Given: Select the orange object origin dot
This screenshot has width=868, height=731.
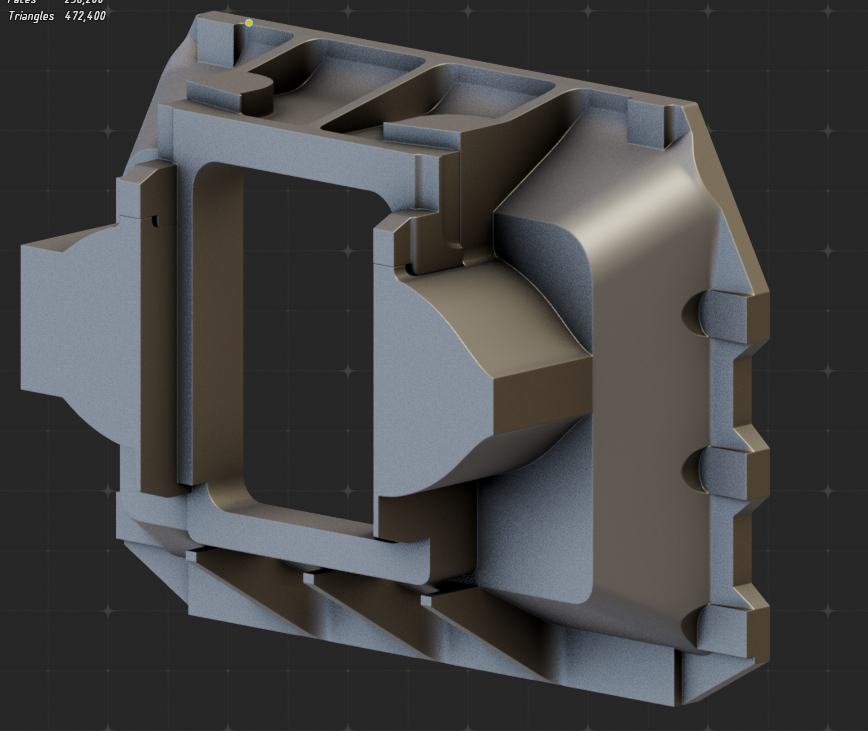Looking at the screenshot, I should (x=249, y=23).
